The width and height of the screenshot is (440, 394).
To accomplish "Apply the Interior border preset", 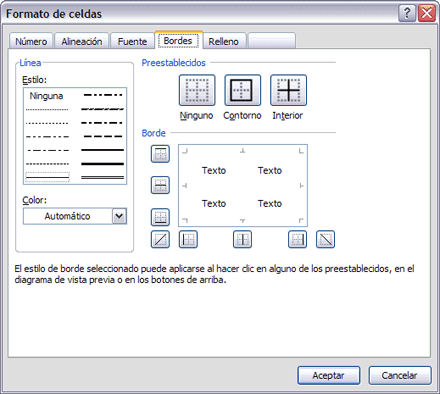I will pyautogui.click(x=288, y=90).
